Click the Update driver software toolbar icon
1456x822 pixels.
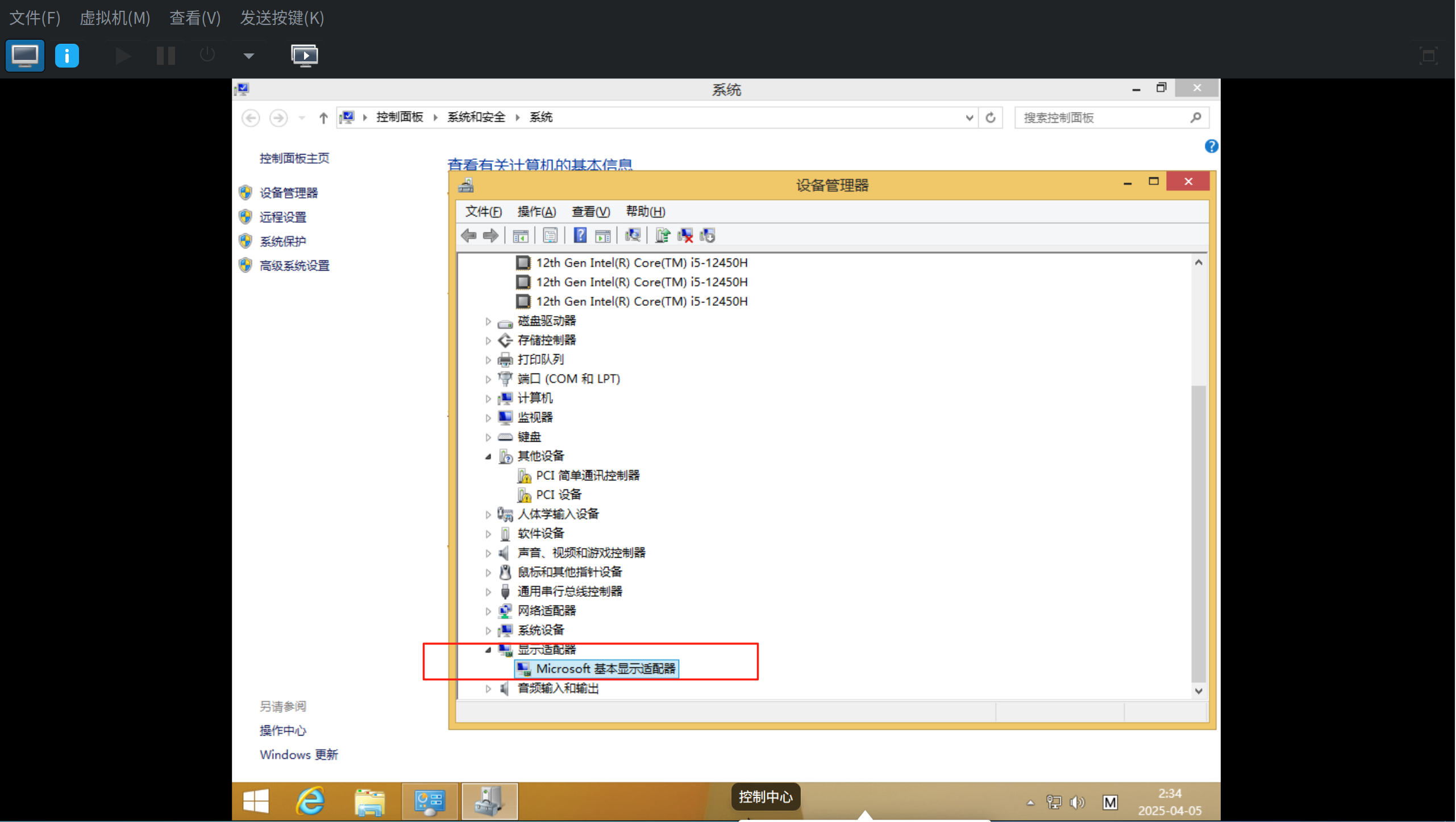point(663,235)
